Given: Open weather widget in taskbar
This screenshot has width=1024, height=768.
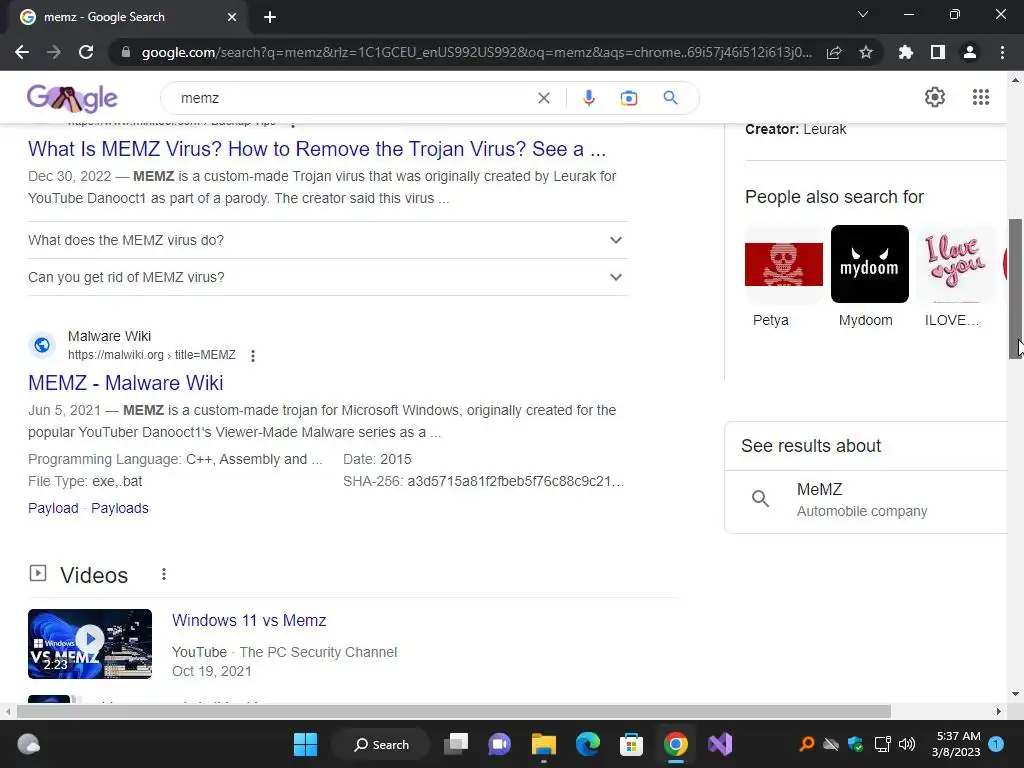Looking at the screenshot, I should 28,744.
